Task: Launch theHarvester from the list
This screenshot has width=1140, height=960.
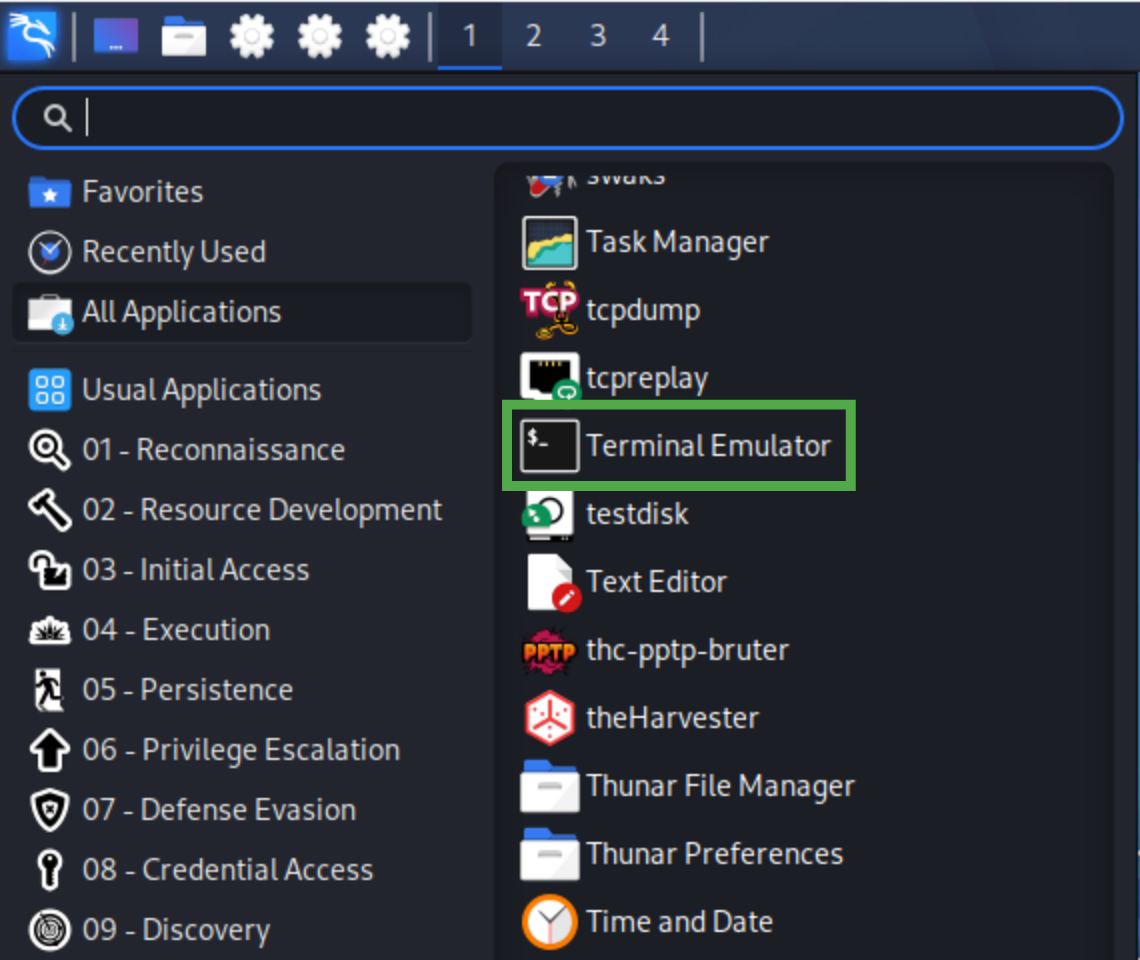Action: pyautogui.click(x=803, y=718)
